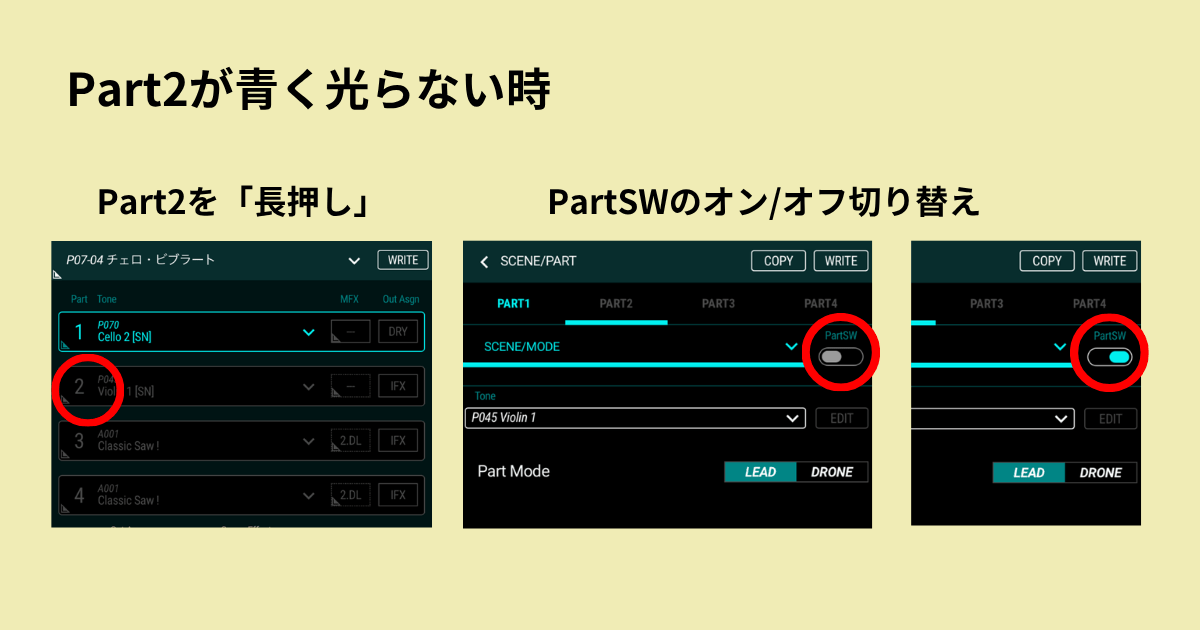The image size is (1200, 630).
Task: Open the tone dropdown arrow in PartSW-on panel
Action: tap(1062, 419)
